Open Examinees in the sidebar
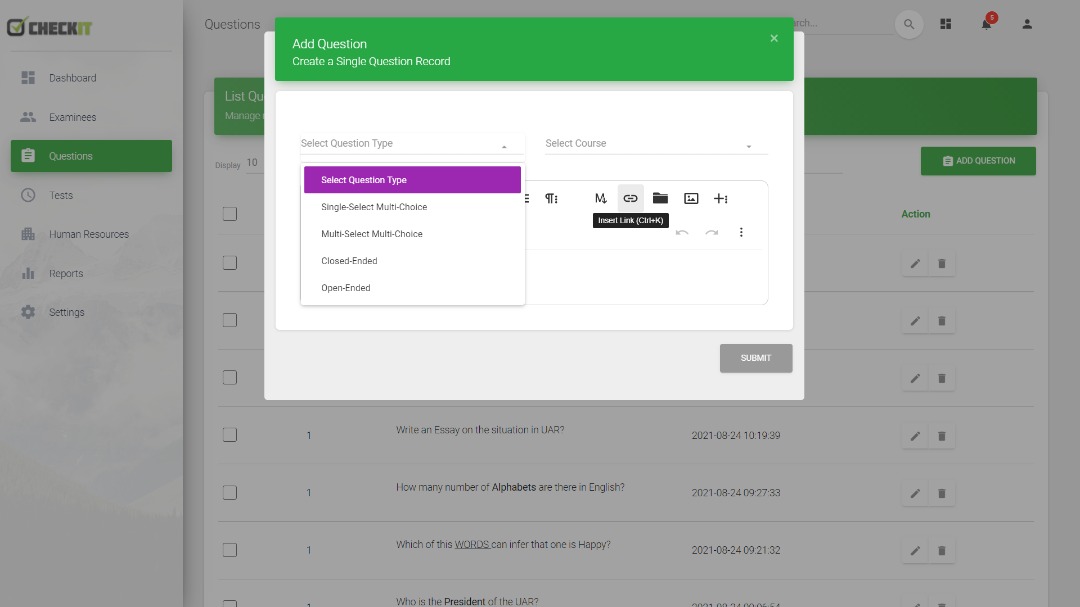 tap(91, 117)
